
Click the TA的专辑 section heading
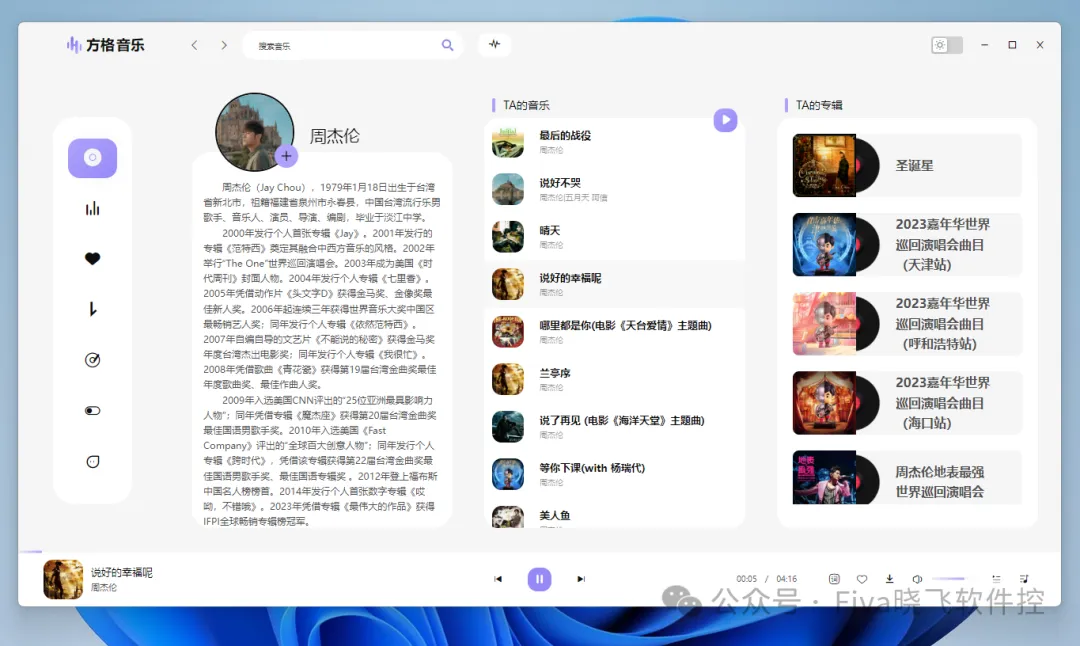point(819,105)
